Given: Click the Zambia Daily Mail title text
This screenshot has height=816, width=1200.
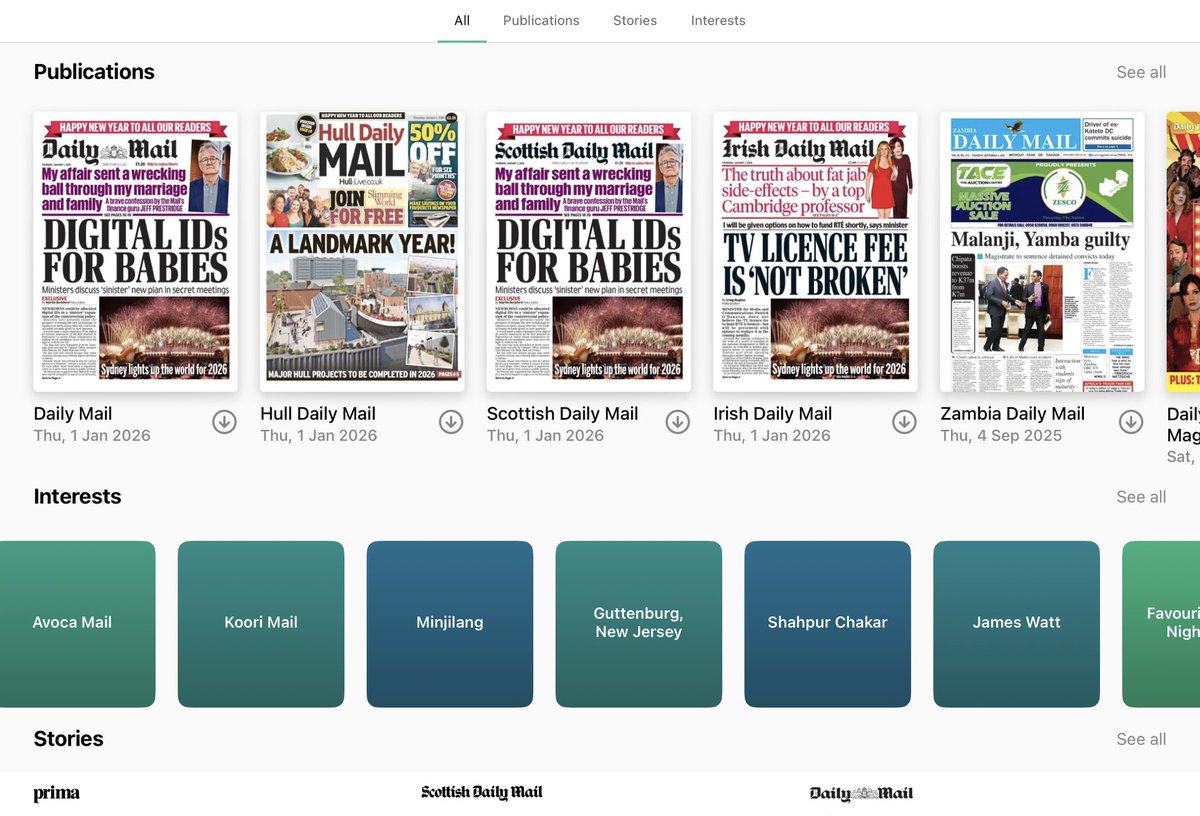Looking at the screenshot, I should [1013, 413].
